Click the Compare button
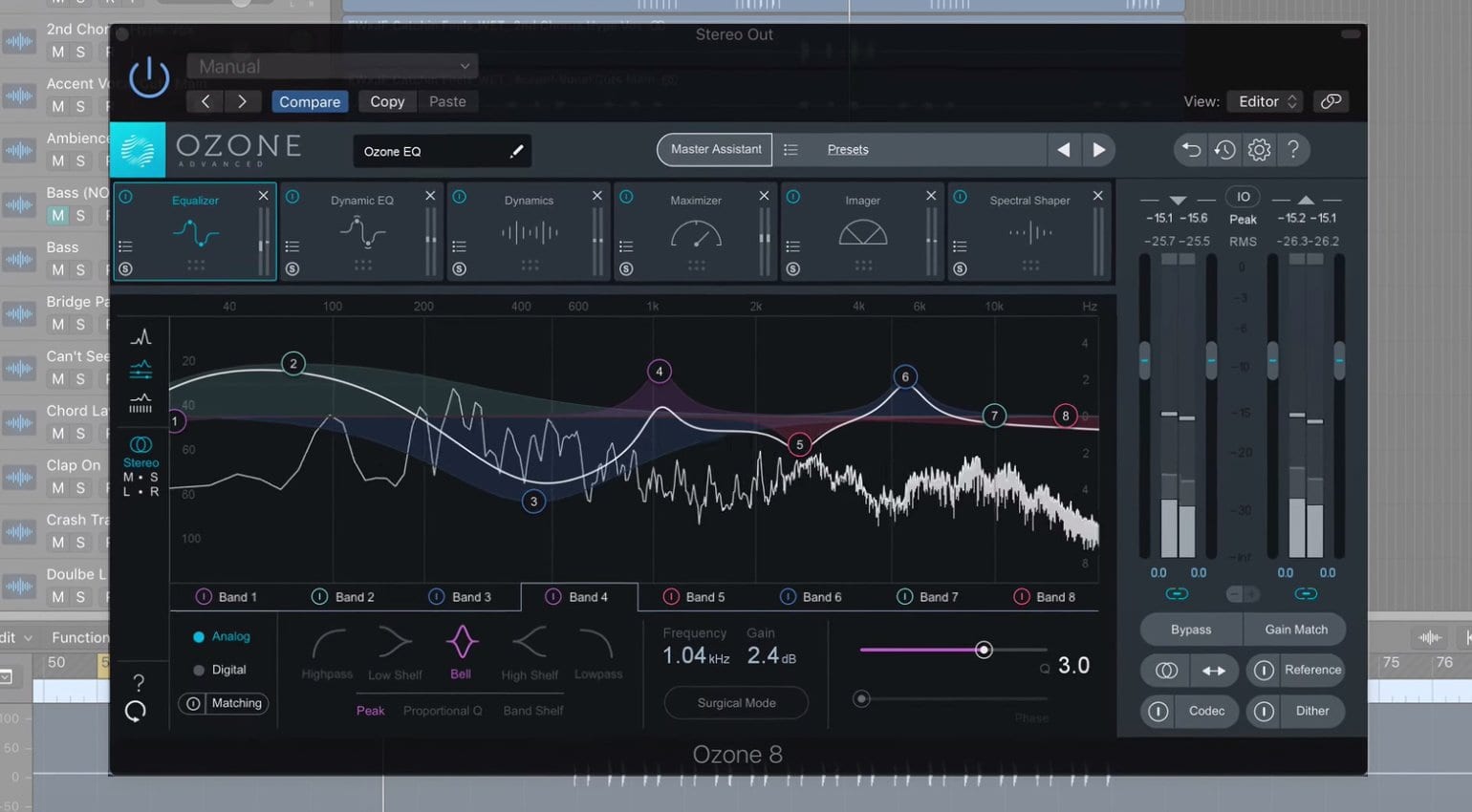This screenshot has width=1472, height=812. pos(310,101)
